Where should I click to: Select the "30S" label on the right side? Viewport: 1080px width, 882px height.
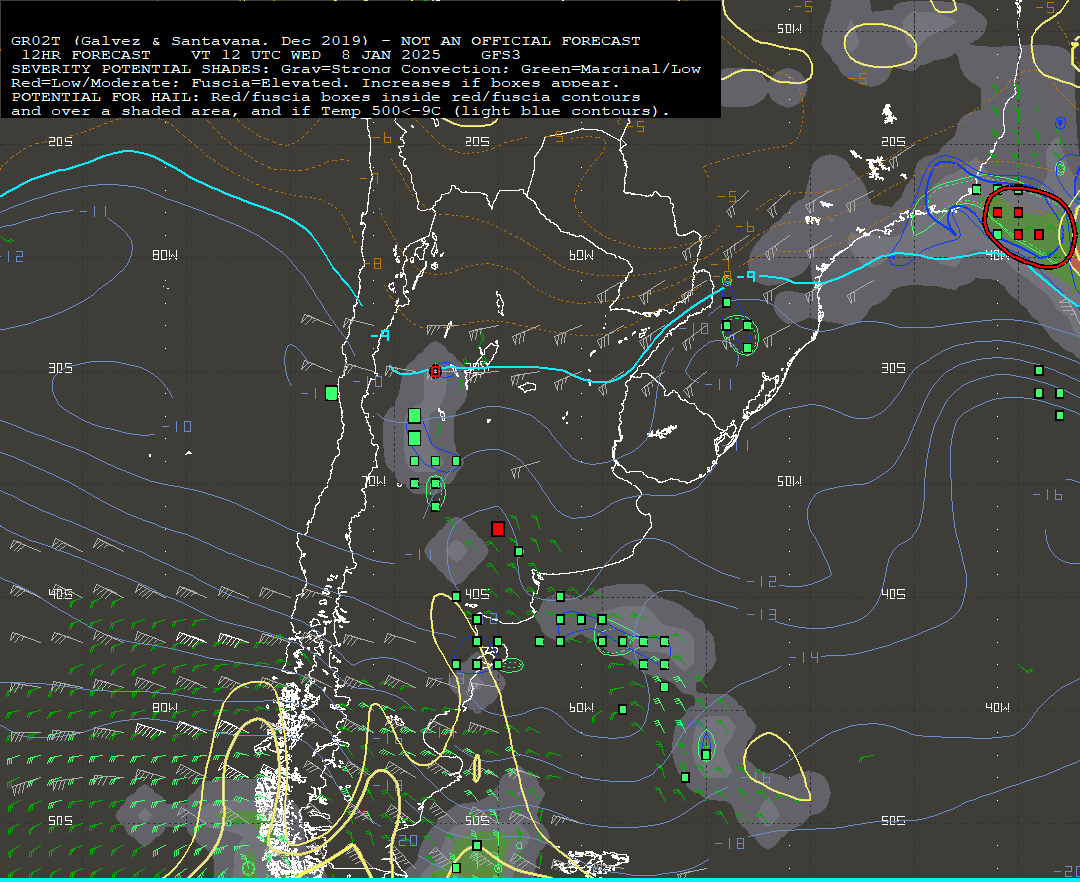893,368
